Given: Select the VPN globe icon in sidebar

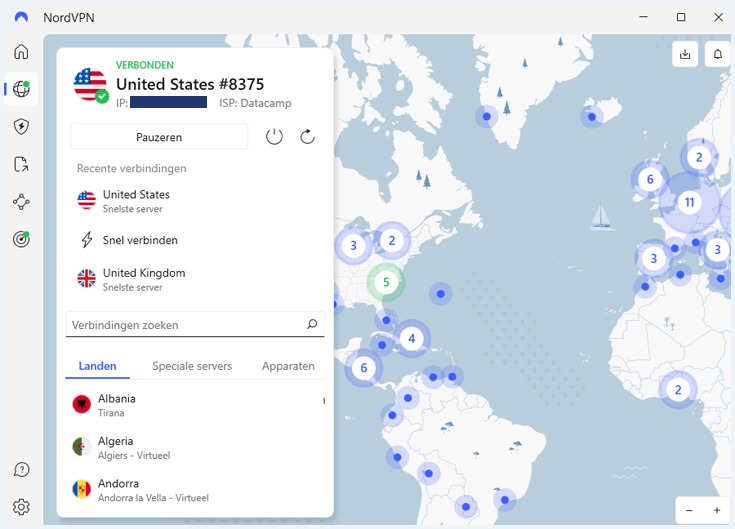Looking at the screenshot, I should (x=21, y=89).
